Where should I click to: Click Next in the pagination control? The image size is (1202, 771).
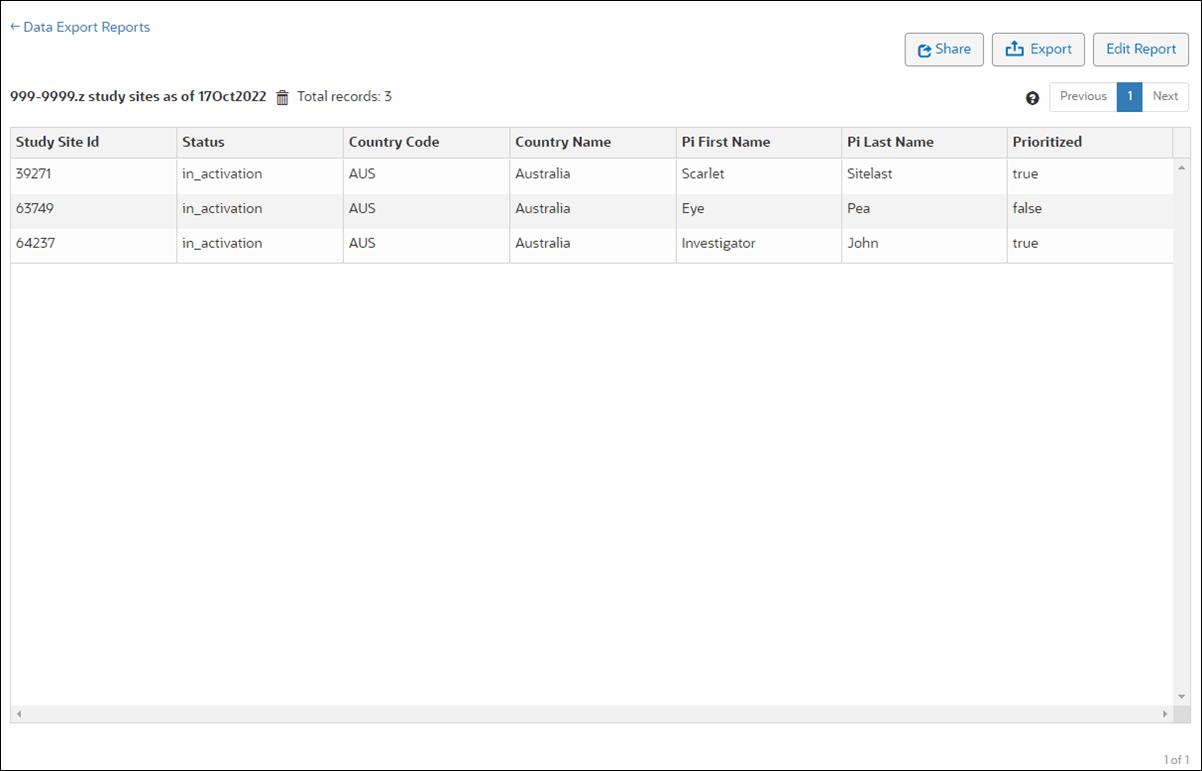point(1165,97)
